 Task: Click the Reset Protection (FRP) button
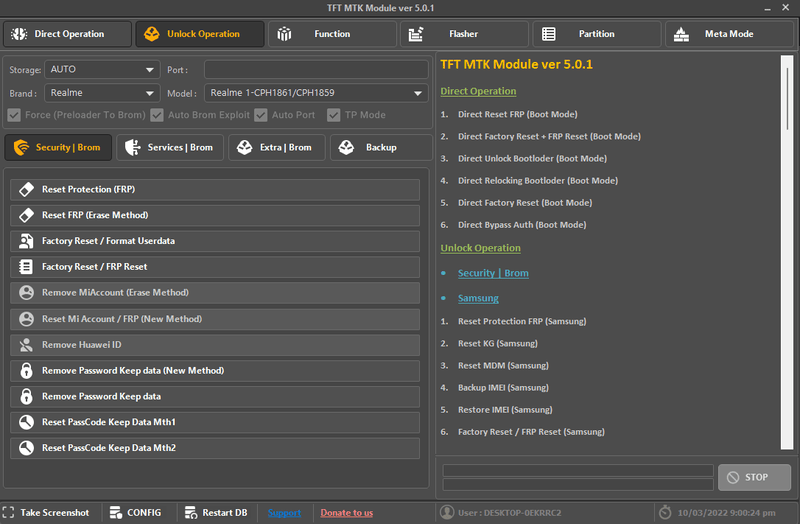[215, 189]
